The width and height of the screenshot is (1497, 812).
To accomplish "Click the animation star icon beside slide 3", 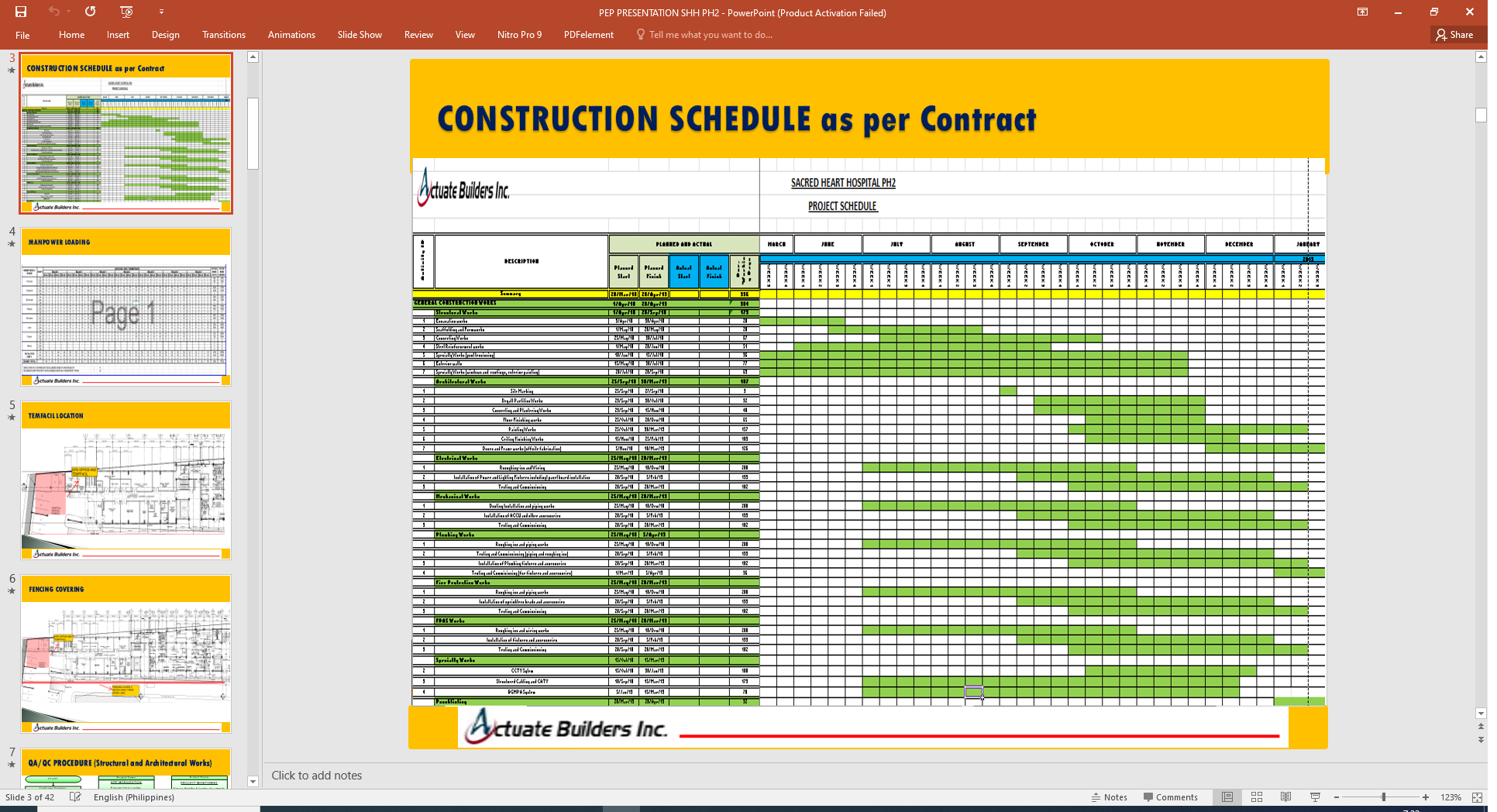I will pos(12,71).
